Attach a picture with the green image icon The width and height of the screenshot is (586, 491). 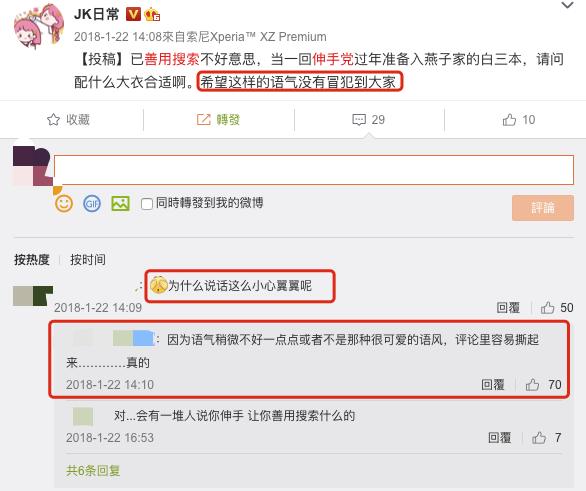pos(120,204)
